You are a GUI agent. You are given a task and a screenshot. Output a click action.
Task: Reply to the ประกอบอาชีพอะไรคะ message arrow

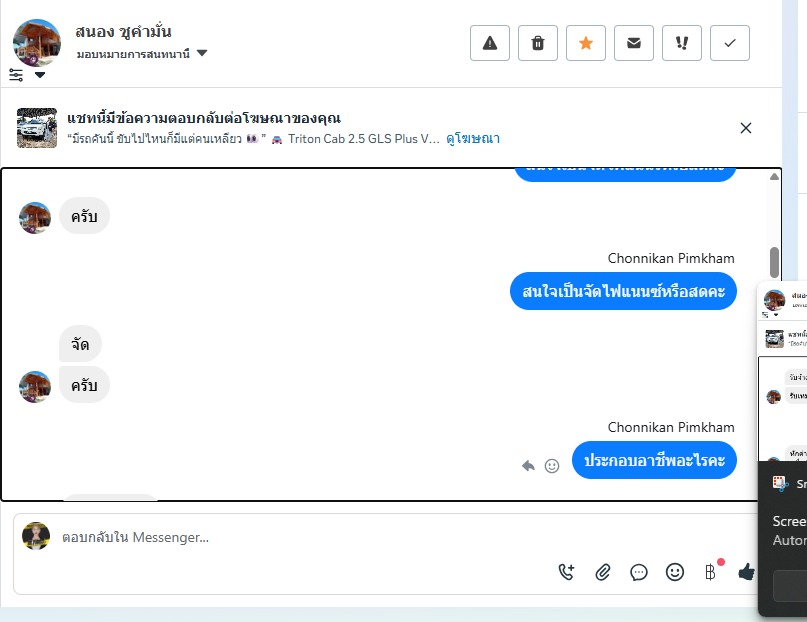click(528, 466)
